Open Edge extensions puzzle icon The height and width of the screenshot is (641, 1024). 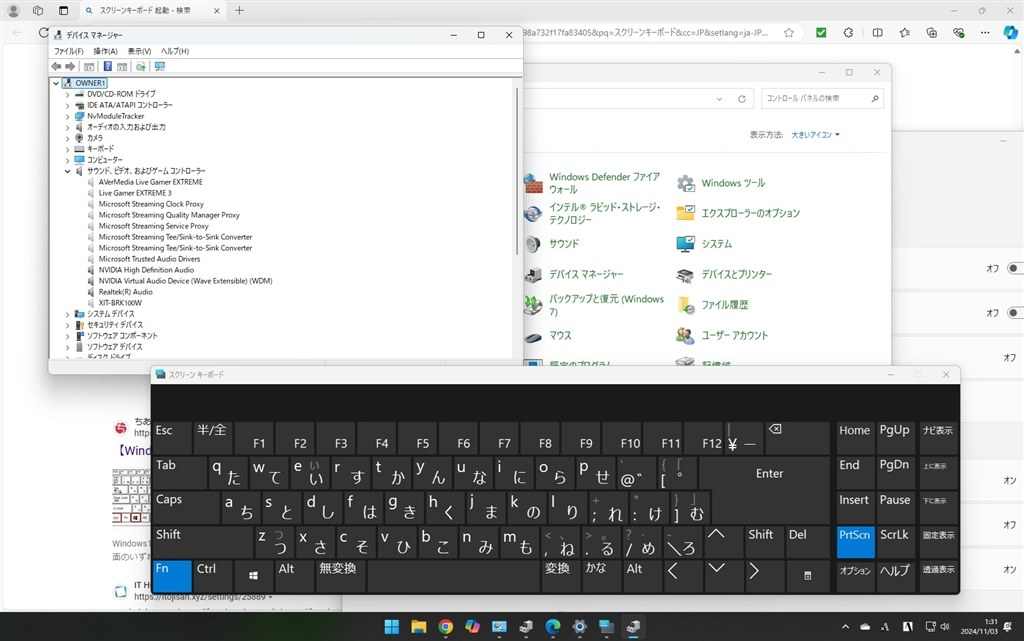pyautogui.click(x=848, y=33)
